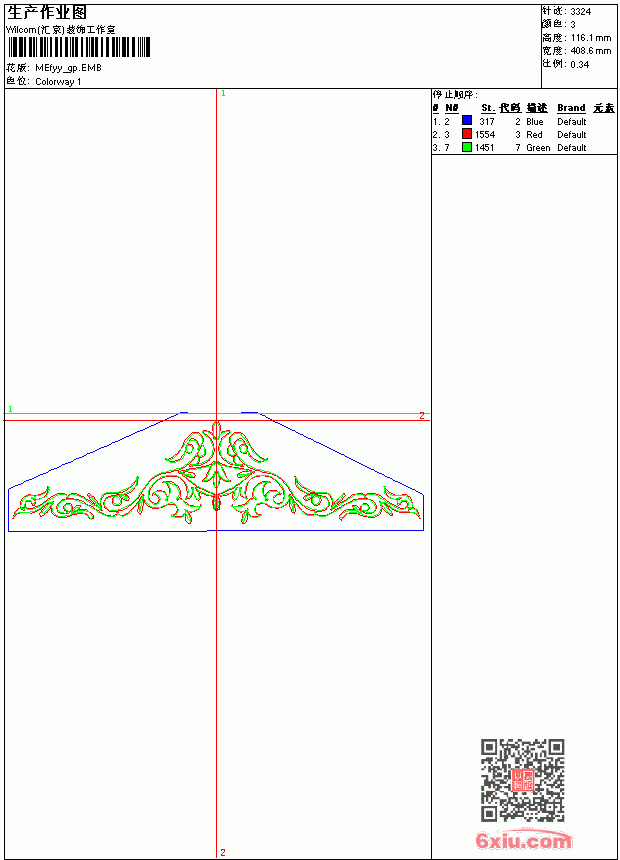Click the MEfyy_gp.EMB file name
The image size is (620, 860).
(x=68, y=68)
